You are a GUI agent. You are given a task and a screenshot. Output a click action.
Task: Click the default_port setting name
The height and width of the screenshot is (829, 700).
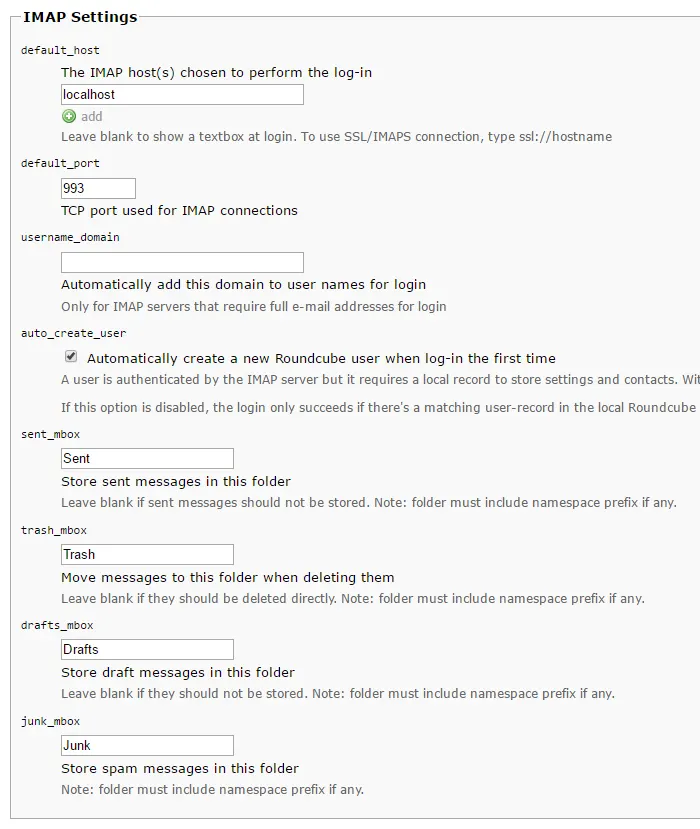pyautogui.click(x=60, y=163)
